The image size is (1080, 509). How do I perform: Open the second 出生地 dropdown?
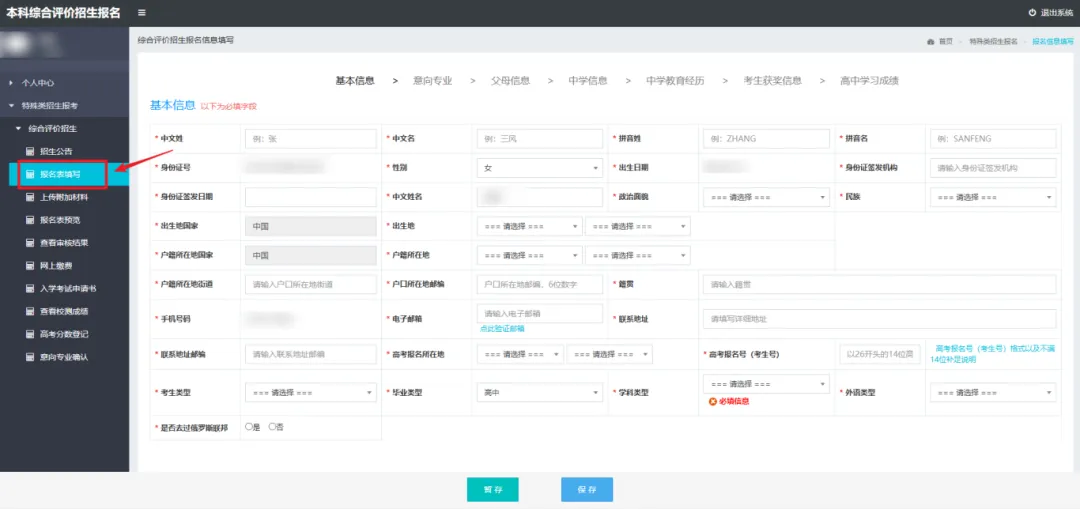tap(638, 226)
